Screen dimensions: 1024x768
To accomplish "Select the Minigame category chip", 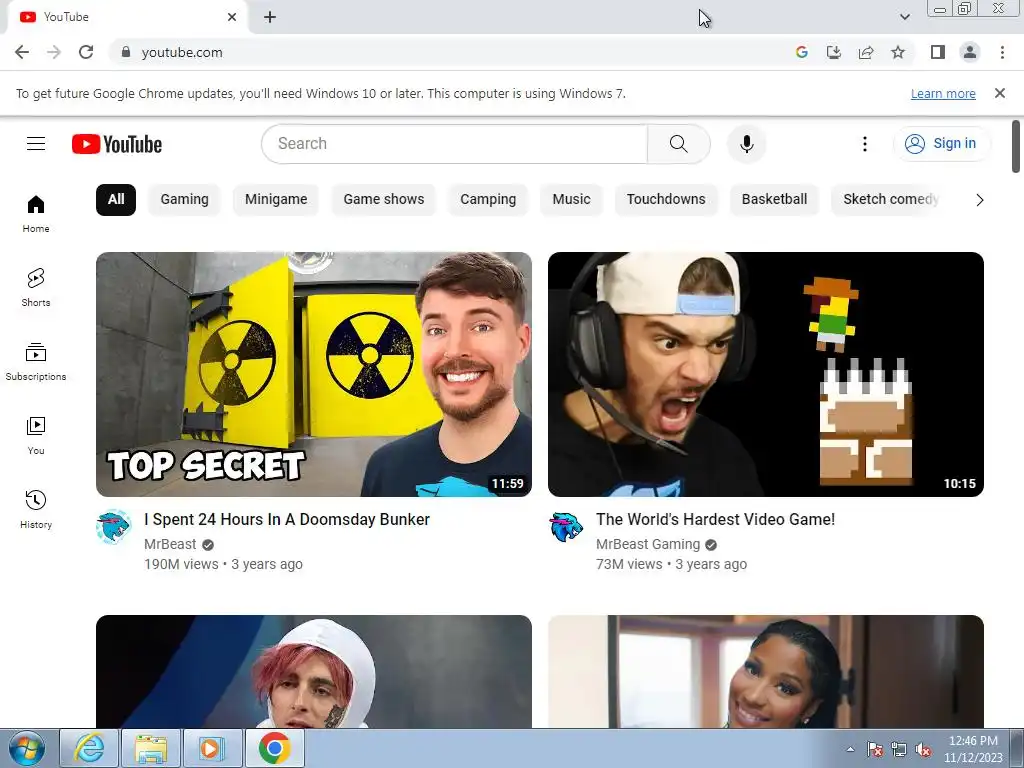I will pos(276,199).
